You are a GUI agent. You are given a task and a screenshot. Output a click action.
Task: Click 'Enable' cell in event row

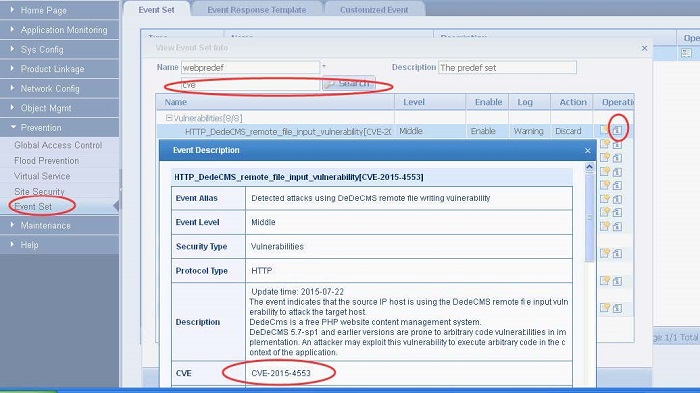483,131
